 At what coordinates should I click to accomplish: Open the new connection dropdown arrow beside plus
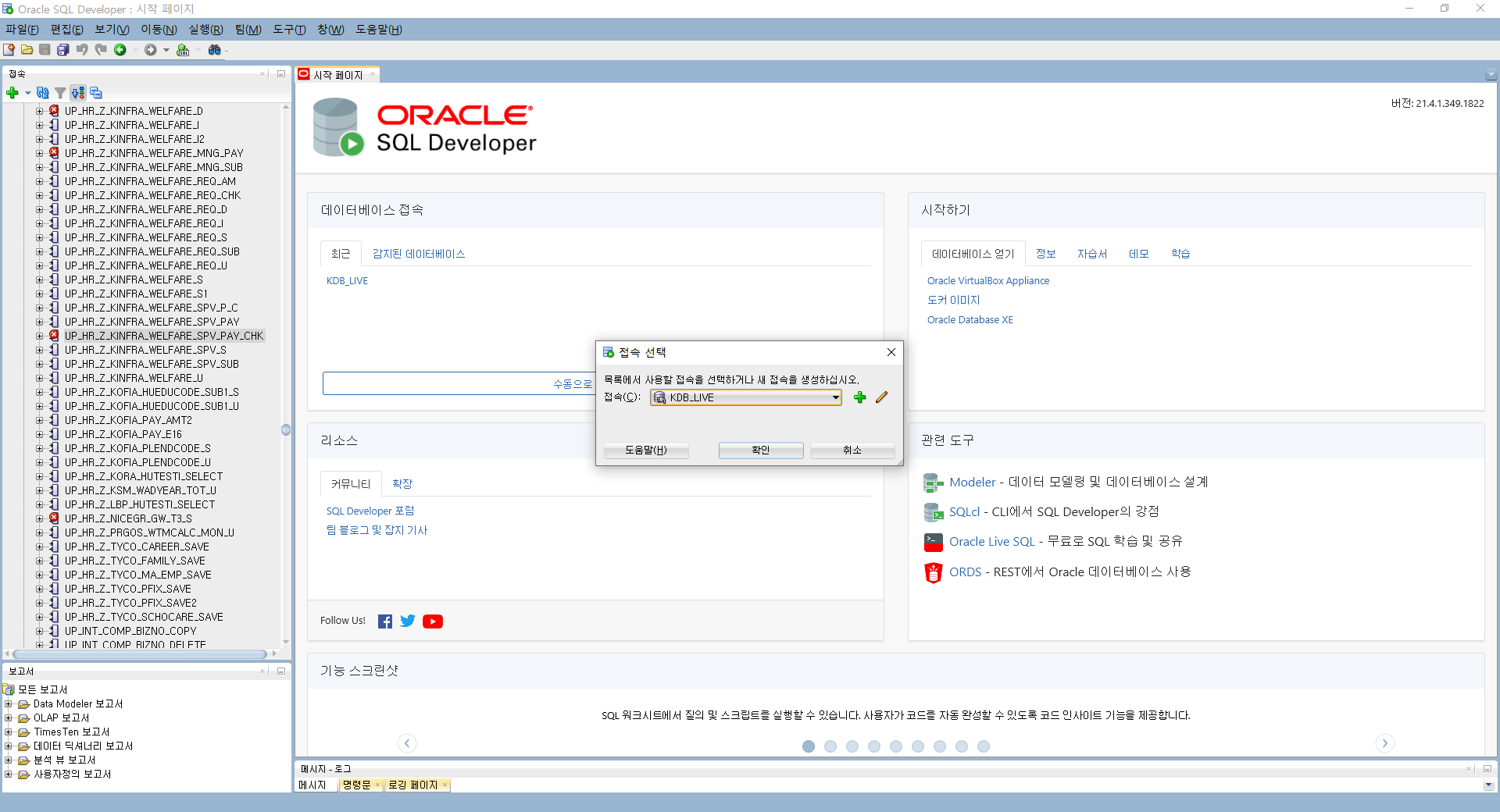pyautogui.click(x=28, y=93)
